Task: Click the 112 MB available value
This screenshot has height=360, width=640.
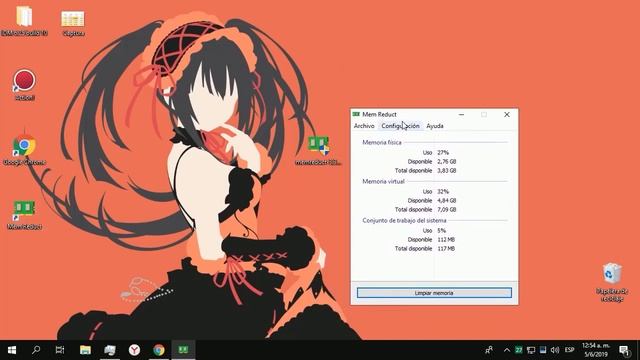Action: [446, 240]
